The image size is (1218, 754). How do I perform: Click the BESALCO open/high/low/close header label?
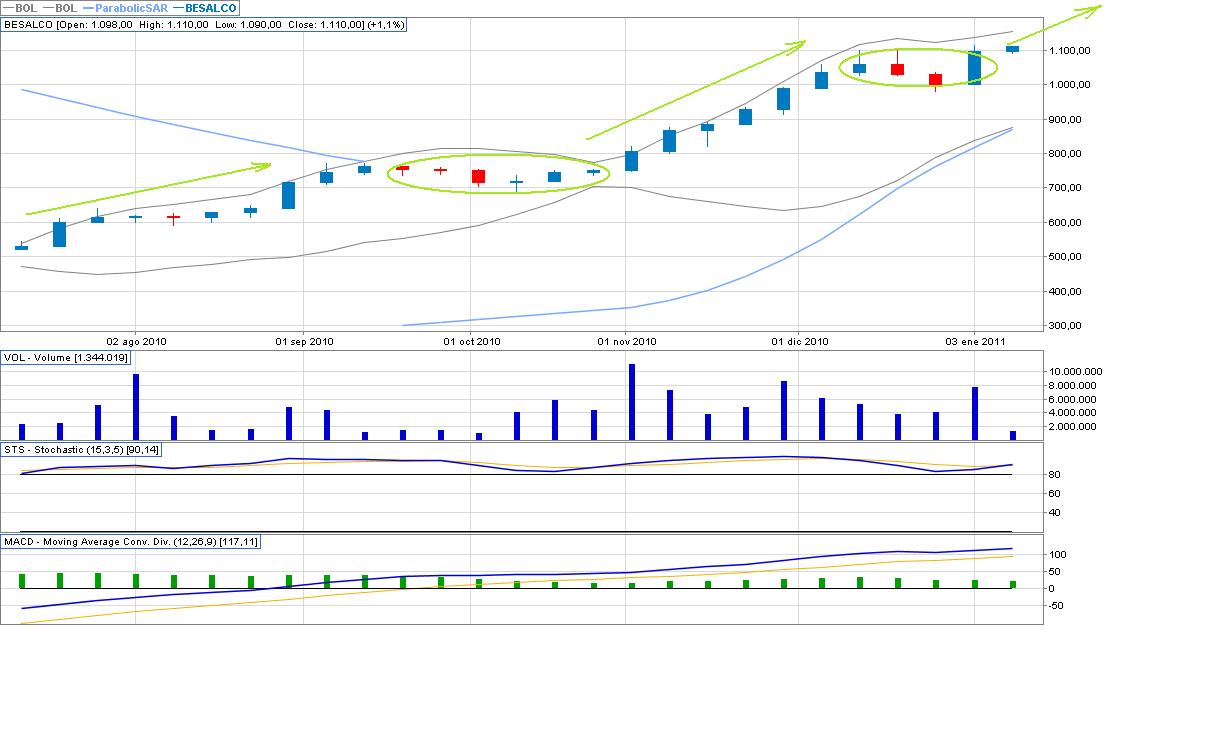pos(204,25)
